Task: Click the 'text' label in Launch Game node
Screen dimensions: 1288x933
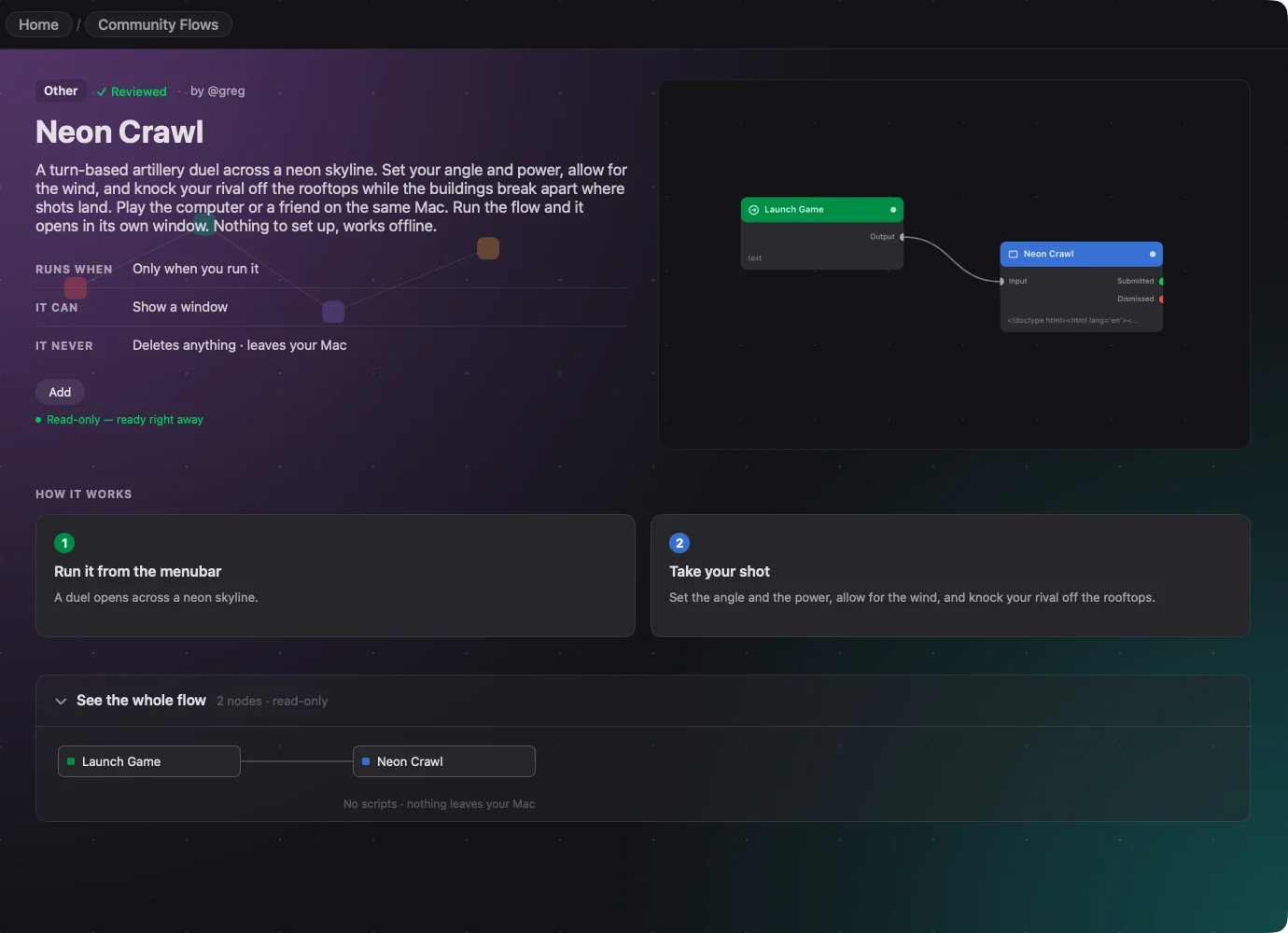Action: click(x=755, y=258)
